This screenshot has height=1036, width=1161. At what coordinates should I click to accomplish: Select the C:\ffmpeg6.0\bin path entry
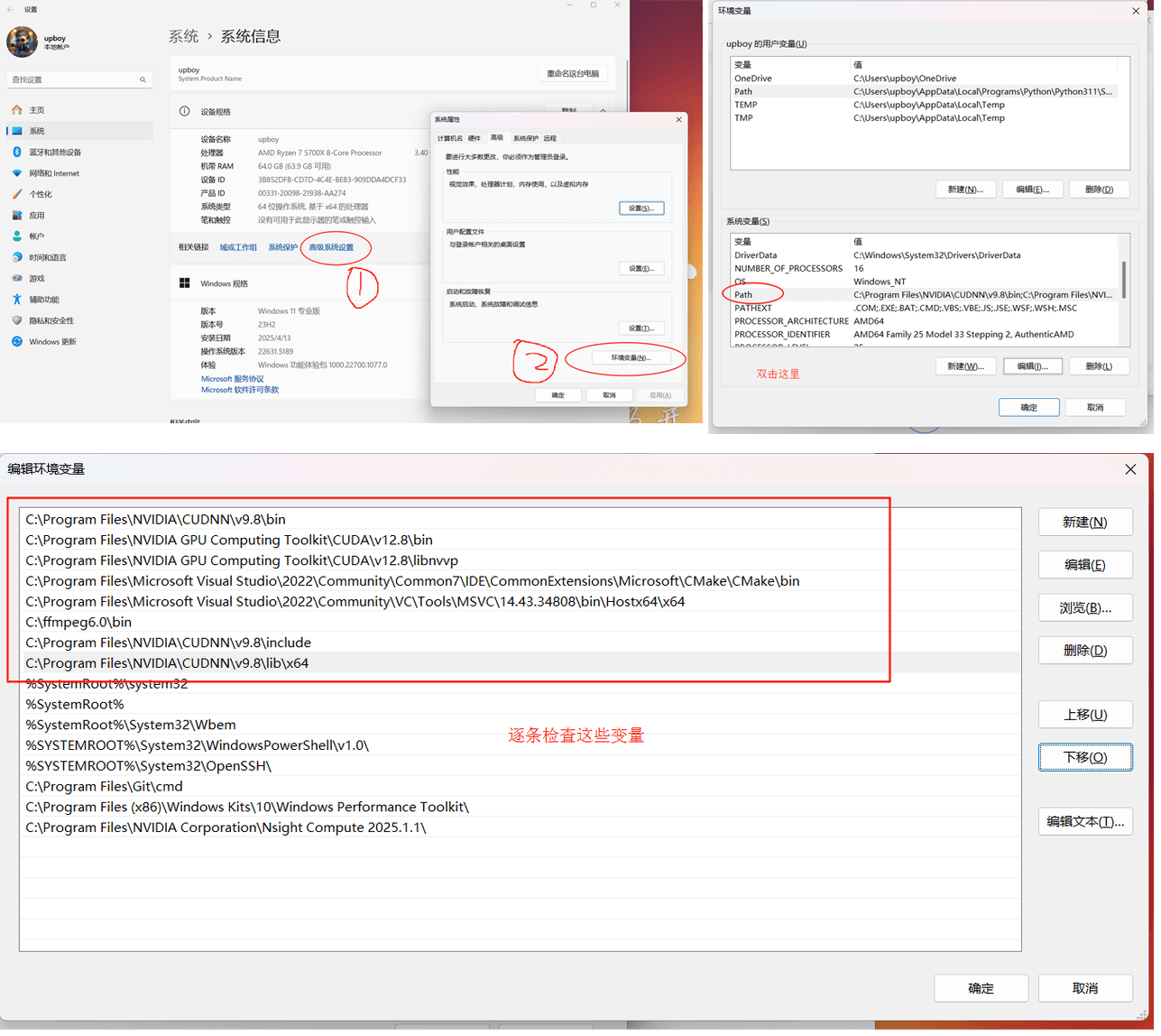click(78, 622)
